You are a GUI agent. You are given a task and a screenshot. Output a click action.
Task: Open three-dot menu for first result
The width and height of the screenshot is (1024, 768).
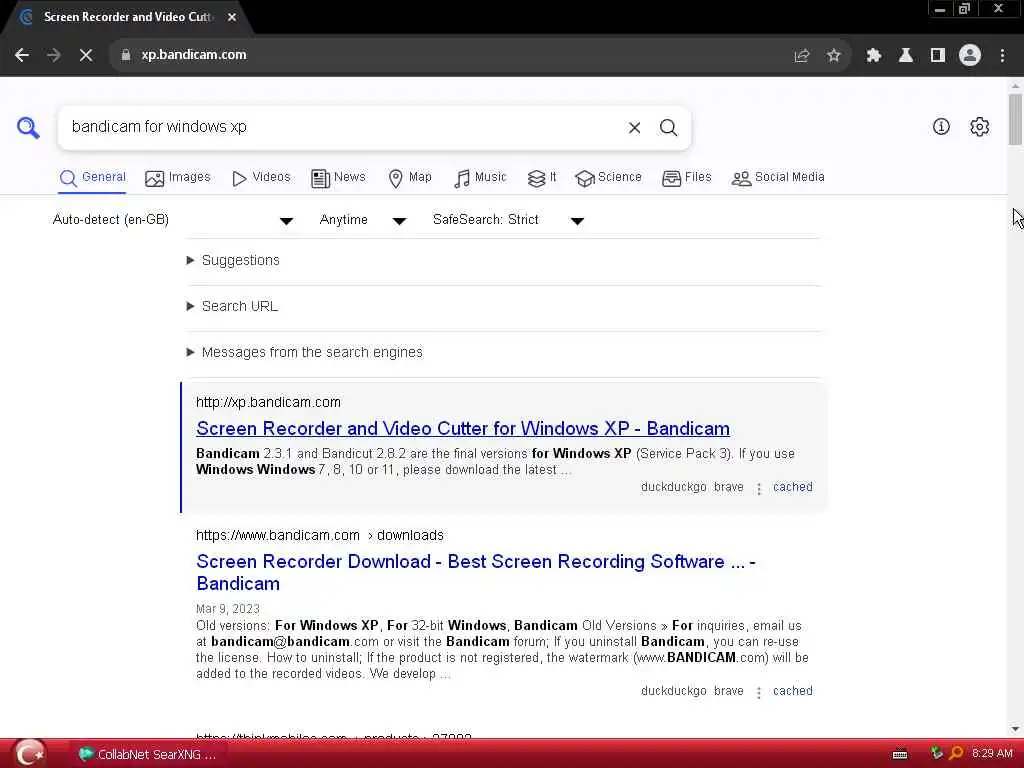point(759,488)
